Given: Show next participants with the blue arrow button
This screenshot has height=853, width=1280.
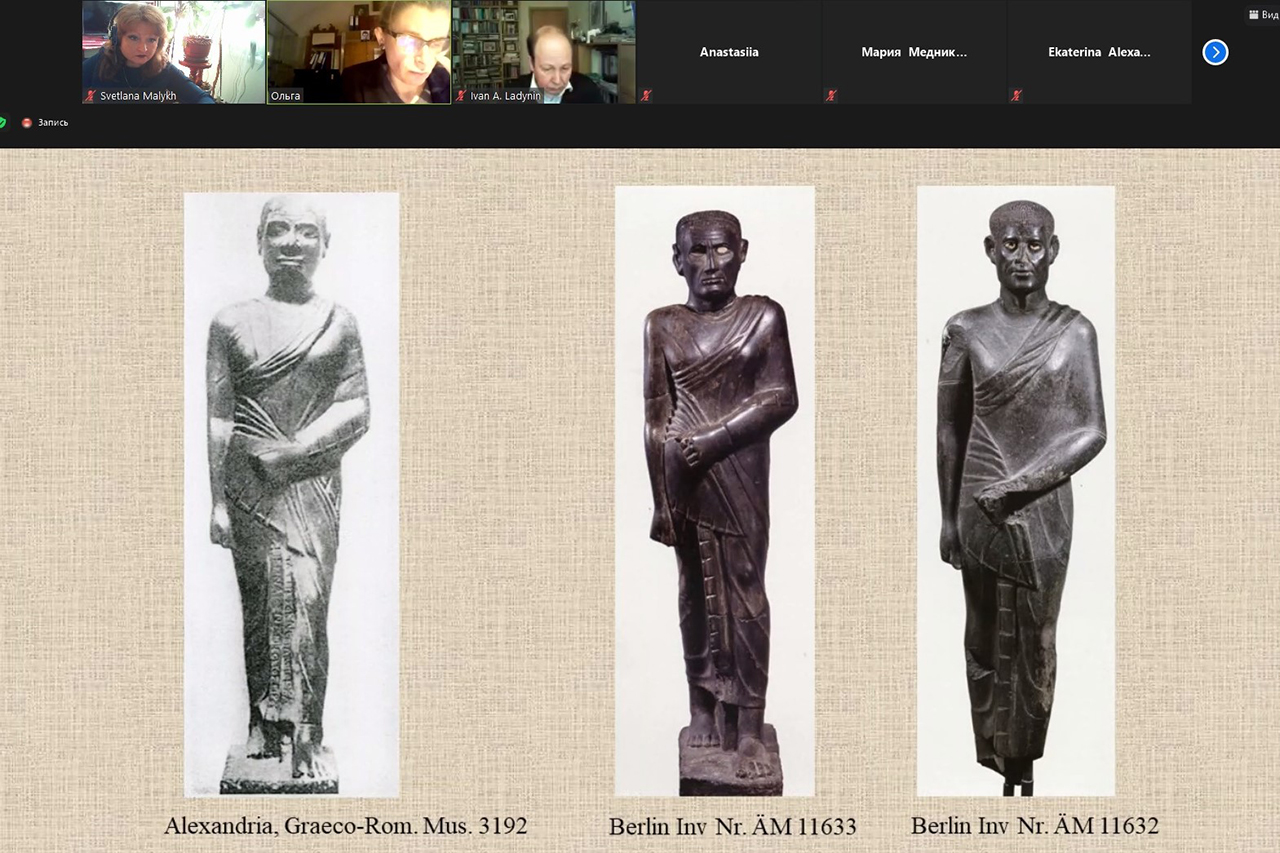Looking at the screenshot, I should click(1215, 52).
